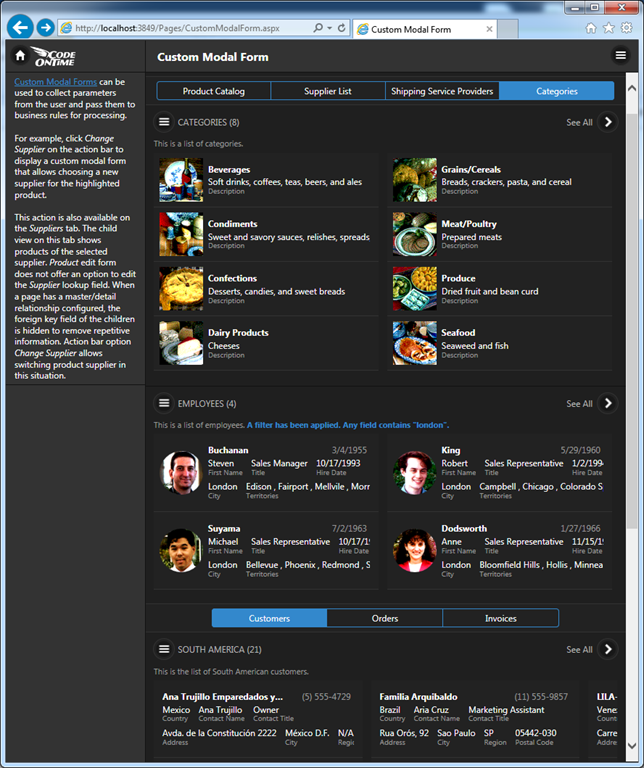Click the Custom Modal Form page title
Viewport: 644px width, 768px height.
pyautogui.click(x=213, y=57)
